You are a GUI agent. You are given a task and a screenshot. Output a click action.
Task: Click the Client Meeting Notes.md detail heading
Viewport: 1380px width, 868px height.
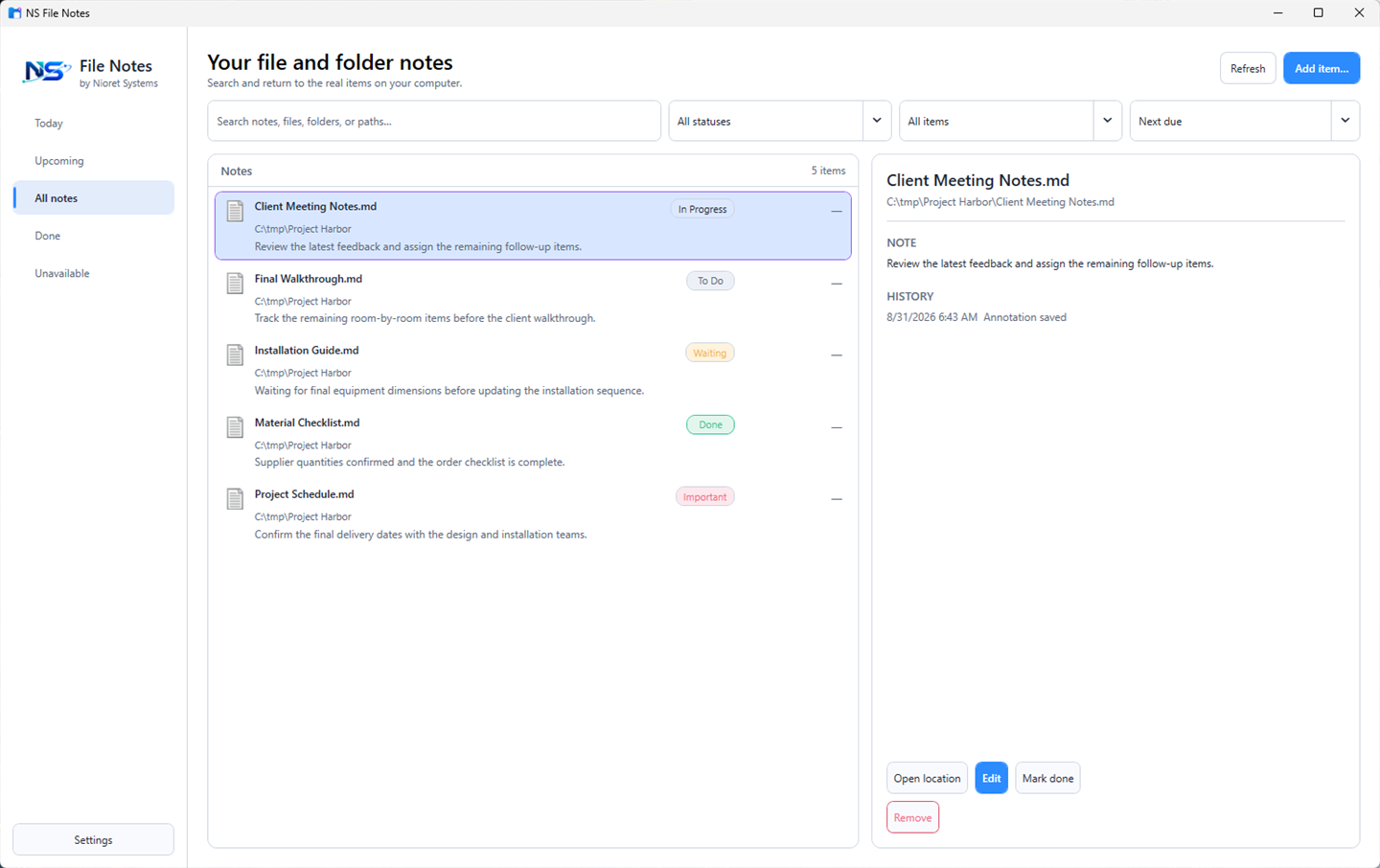[x=977, y=180]
